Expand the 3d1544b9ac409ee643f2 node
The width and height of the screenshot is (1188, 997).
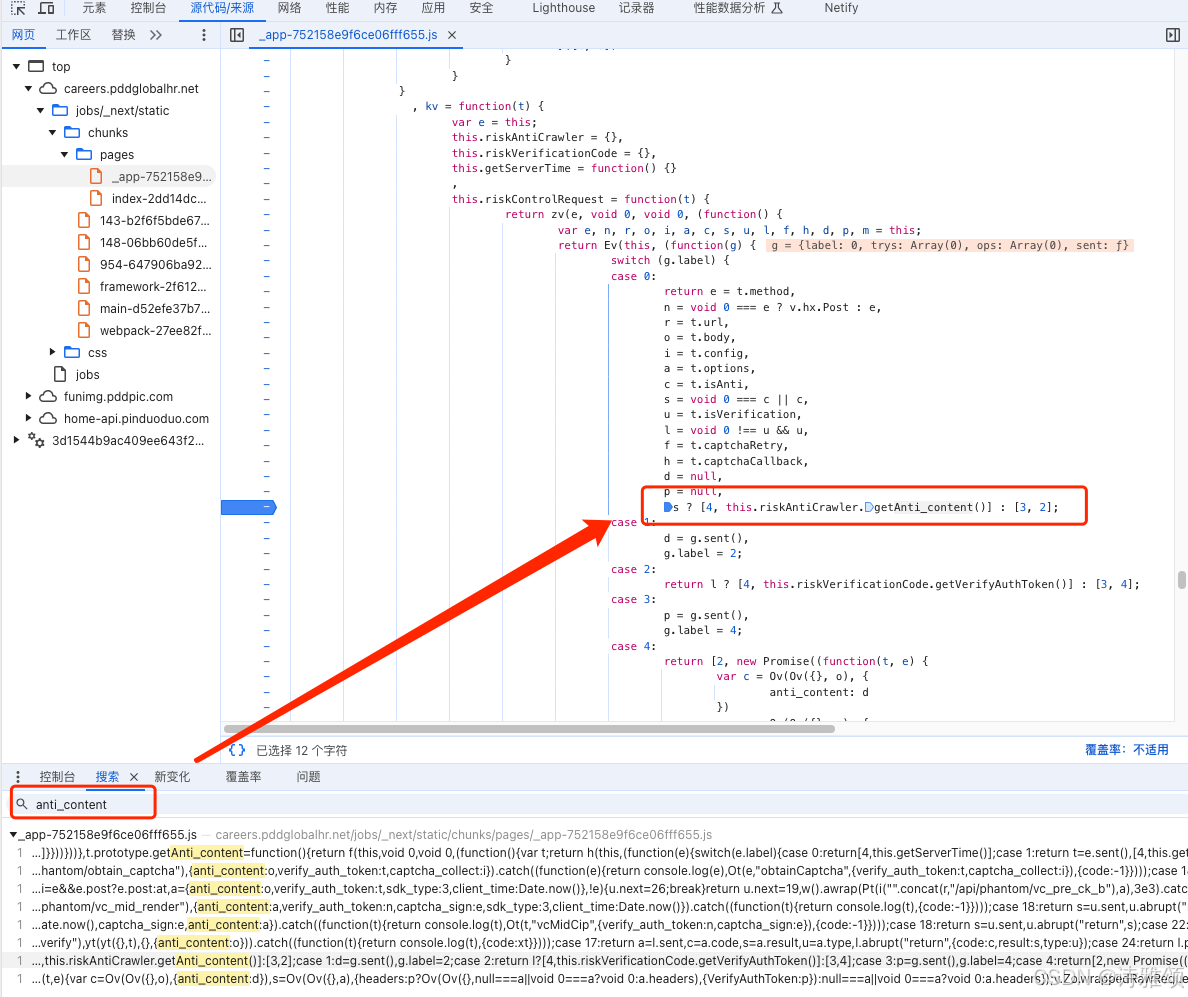pos(16,439)
